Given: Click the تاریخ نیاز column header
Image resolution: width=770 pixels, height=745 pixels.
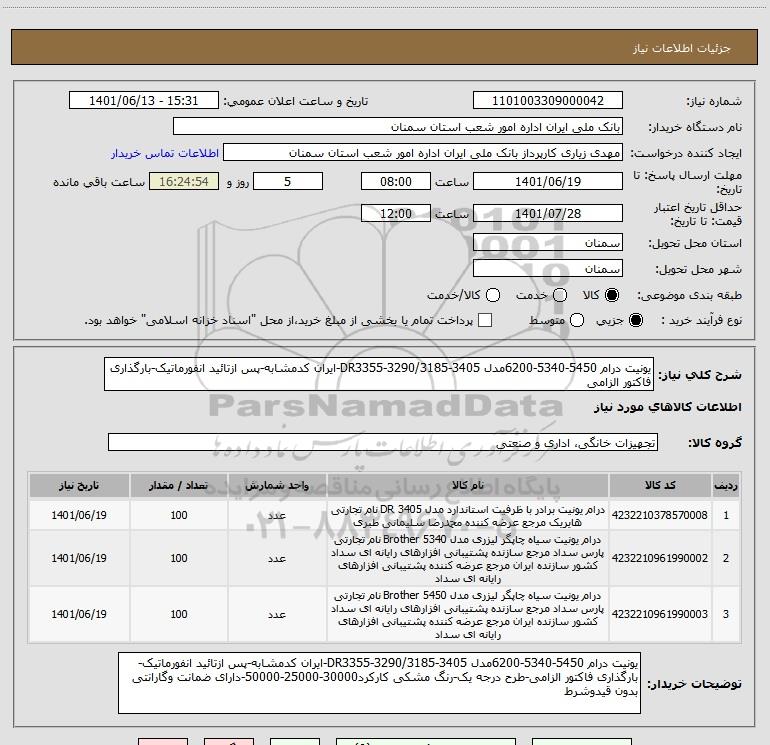Looking at the screenshot, I should tap(79, 485).
